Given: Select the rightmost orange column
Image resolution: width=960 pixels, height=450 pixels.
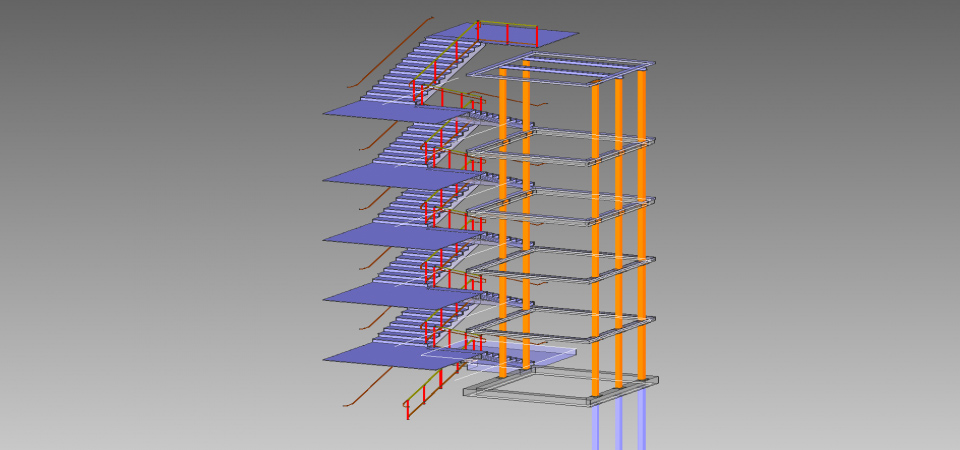Looking at the screenshot, I should coord(641,230).
